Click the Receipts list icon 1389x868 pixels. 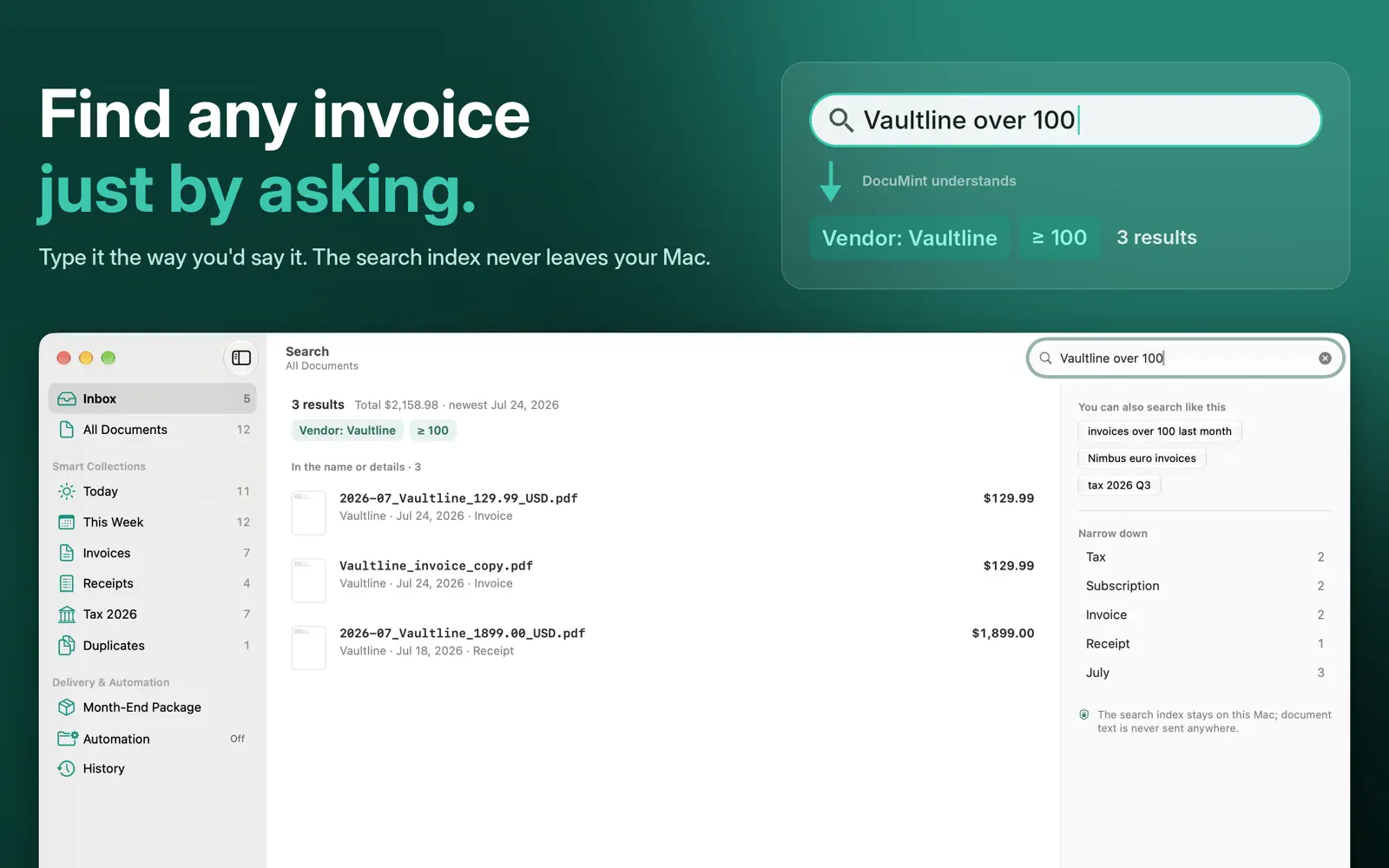(x=67, y=583)
